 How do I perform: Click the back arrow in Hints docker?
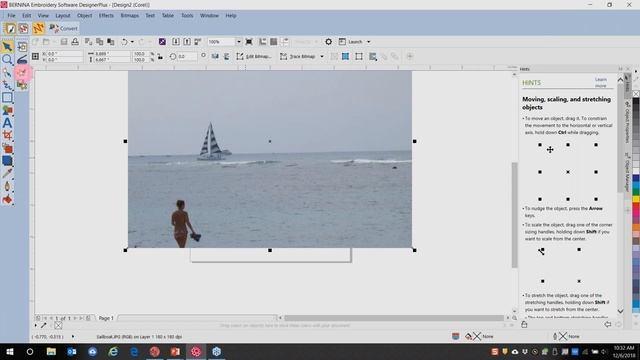click(608, 324)
